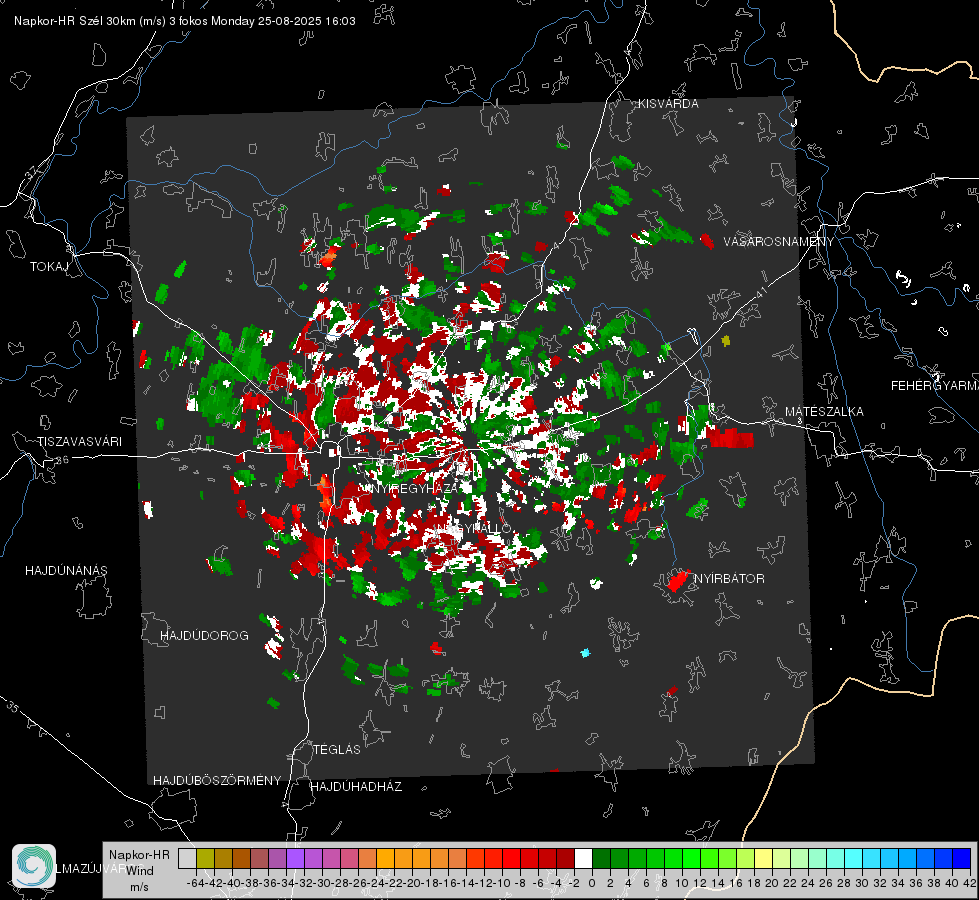
Task: Click the VÁSÁROSNAMÉNY city label
Action: pyautogui.click(x=779, y=242)
